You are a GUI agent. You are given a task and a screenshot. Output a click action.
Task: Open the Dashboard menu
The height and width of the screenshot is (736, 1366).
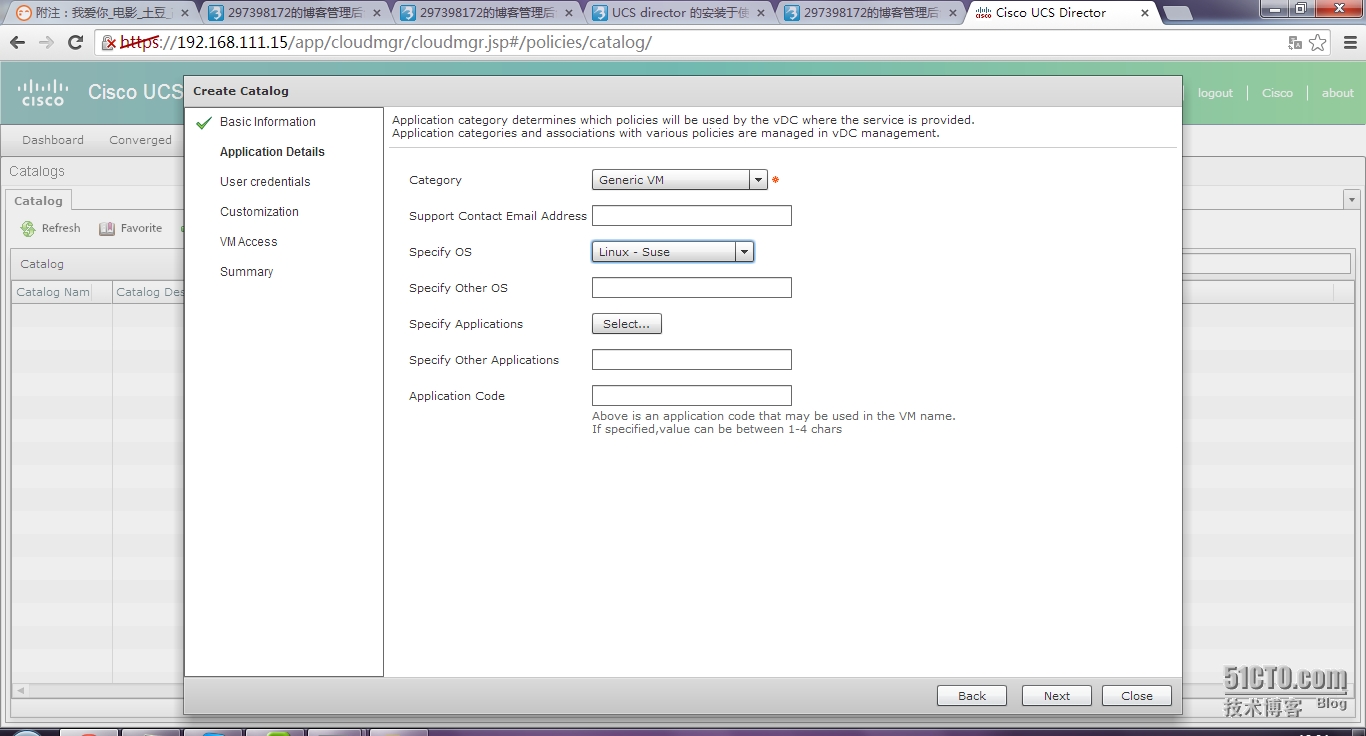pos(53,140)
